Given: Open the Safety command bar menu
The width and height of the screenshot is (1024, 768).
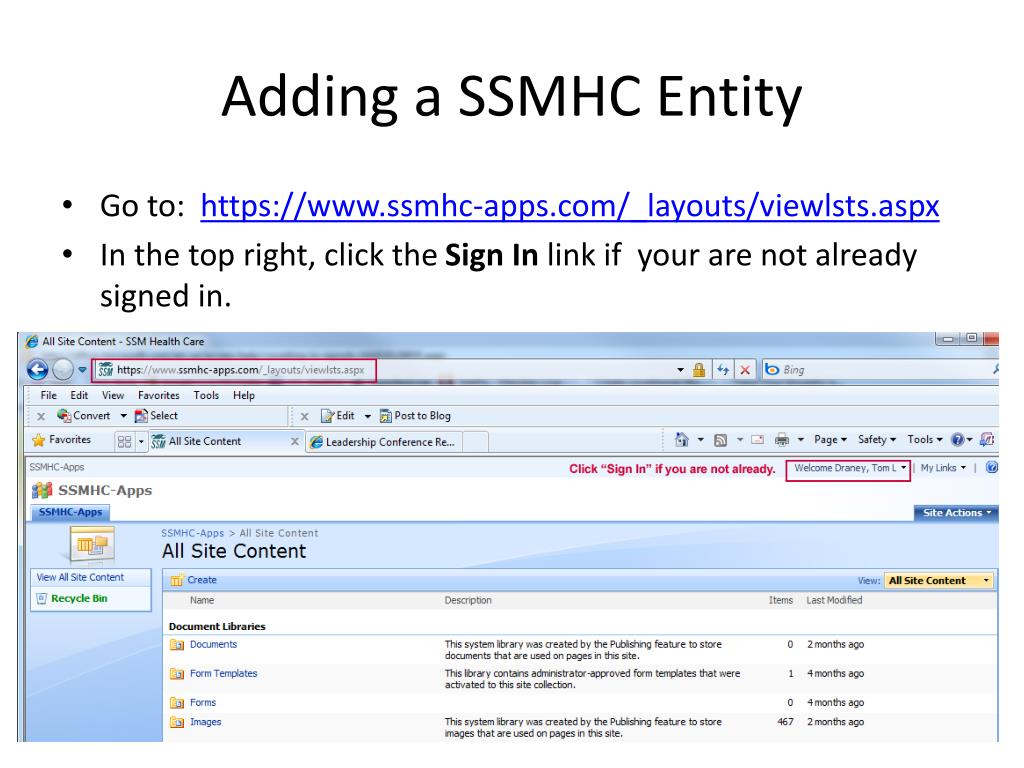Looking at the screenshot, I should [876, 440].
